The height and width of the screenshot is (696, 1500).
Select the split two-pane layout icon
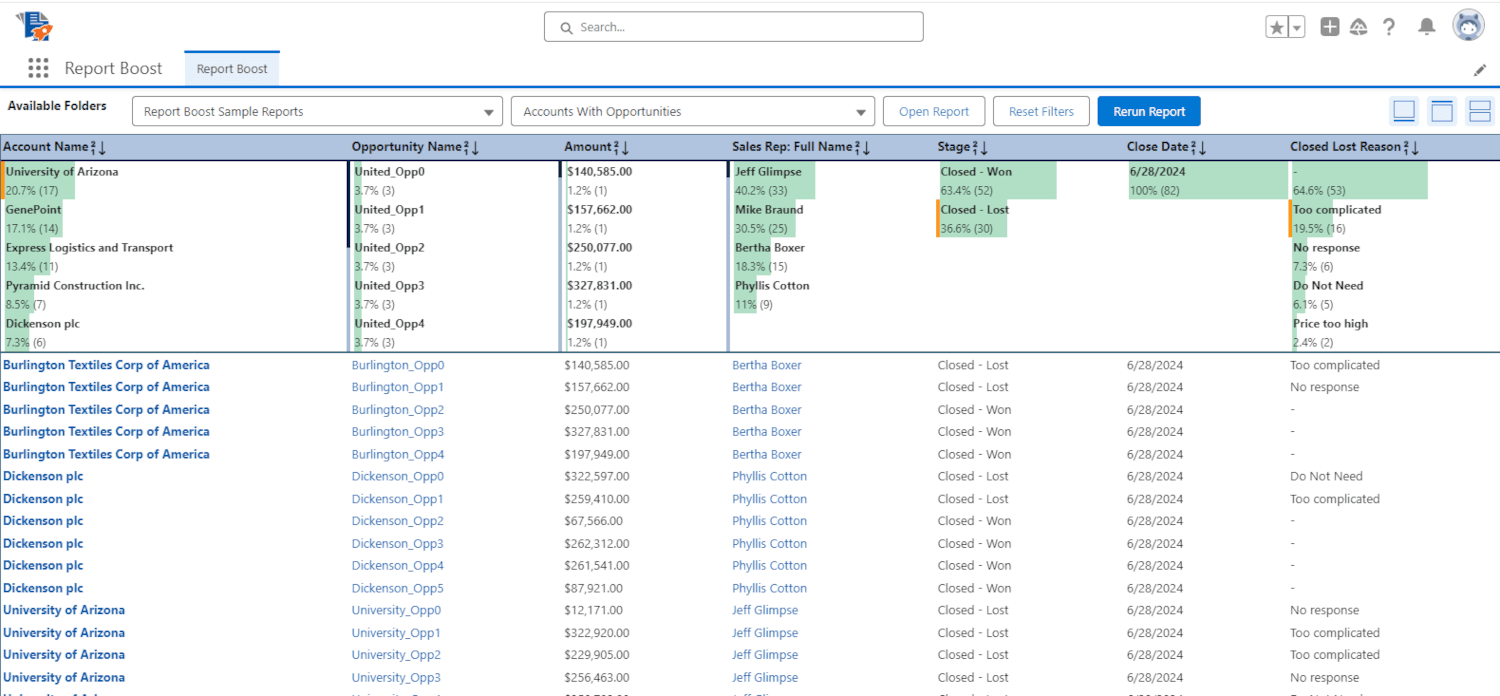pyautogui.click(x=1480, y=111)
